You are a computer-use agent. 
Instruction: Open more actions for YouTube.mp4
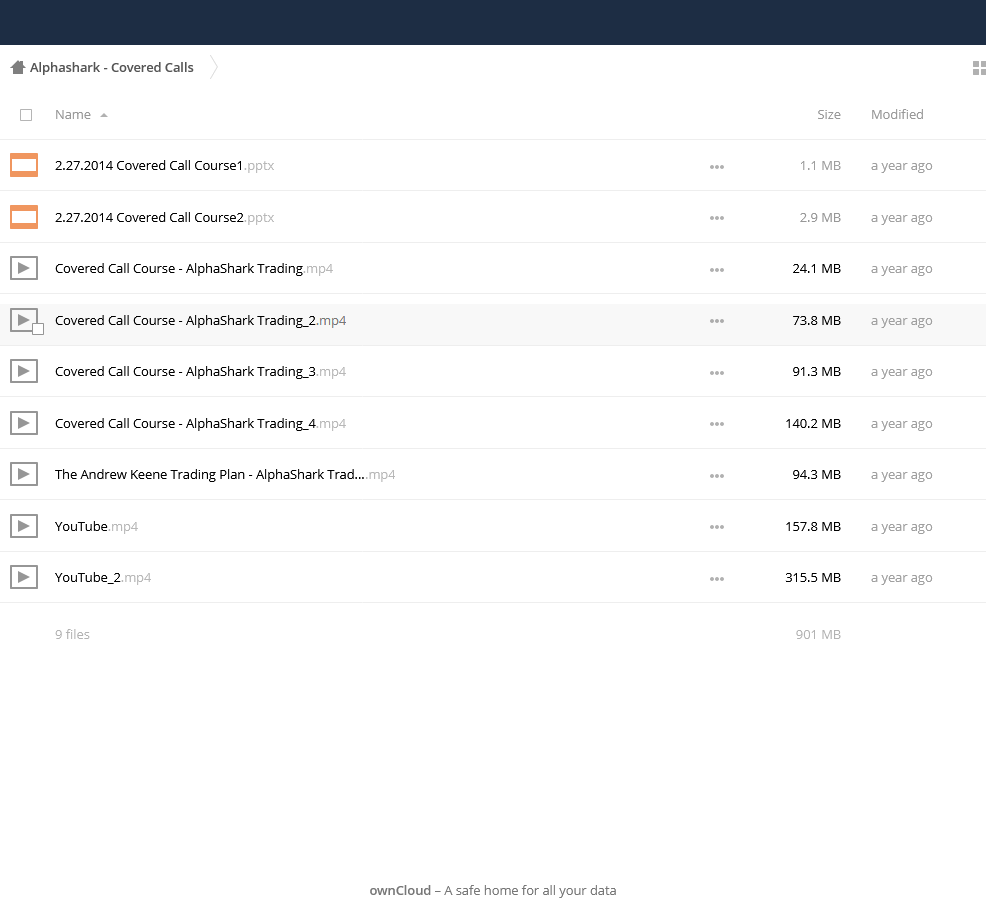tap(717, 528)
